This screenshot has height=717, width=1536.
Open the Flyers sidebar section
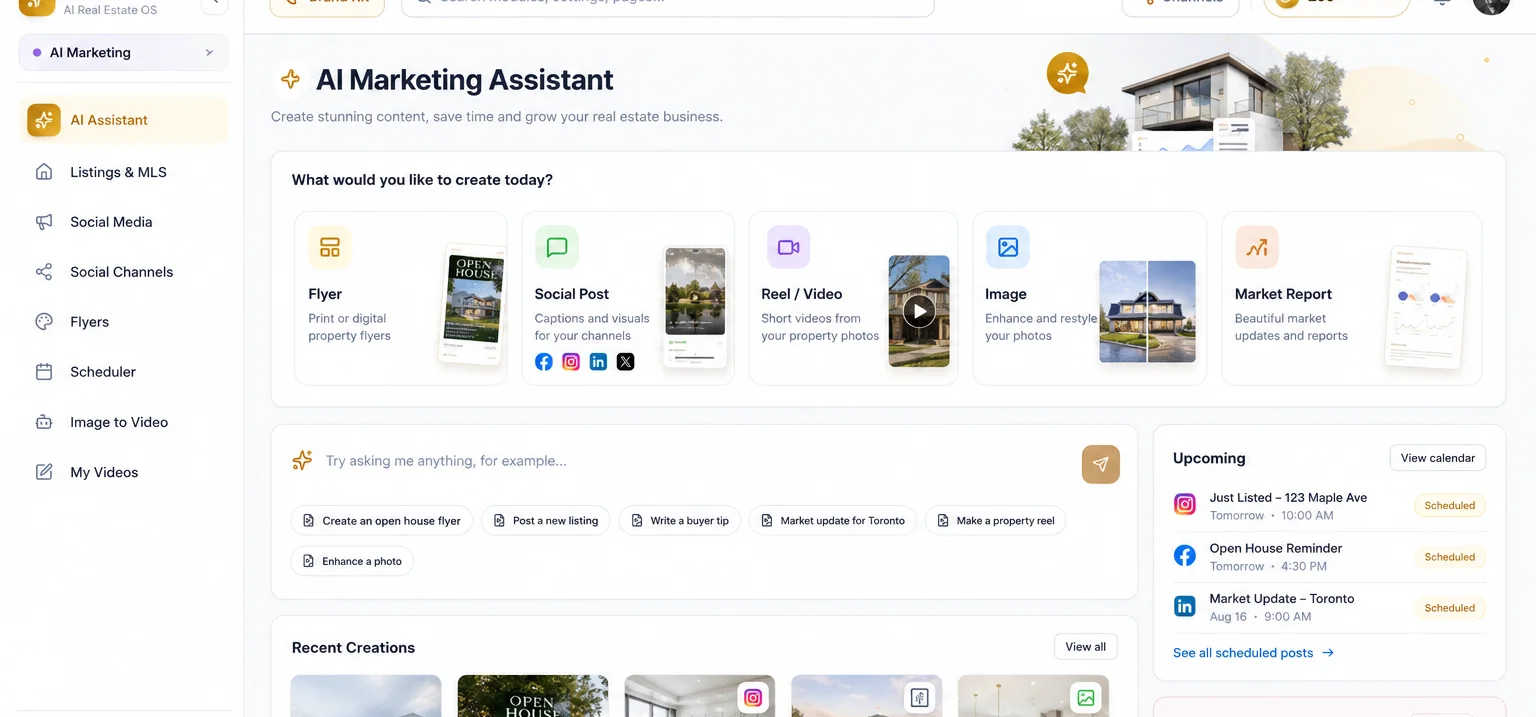(x=89, y=322)
